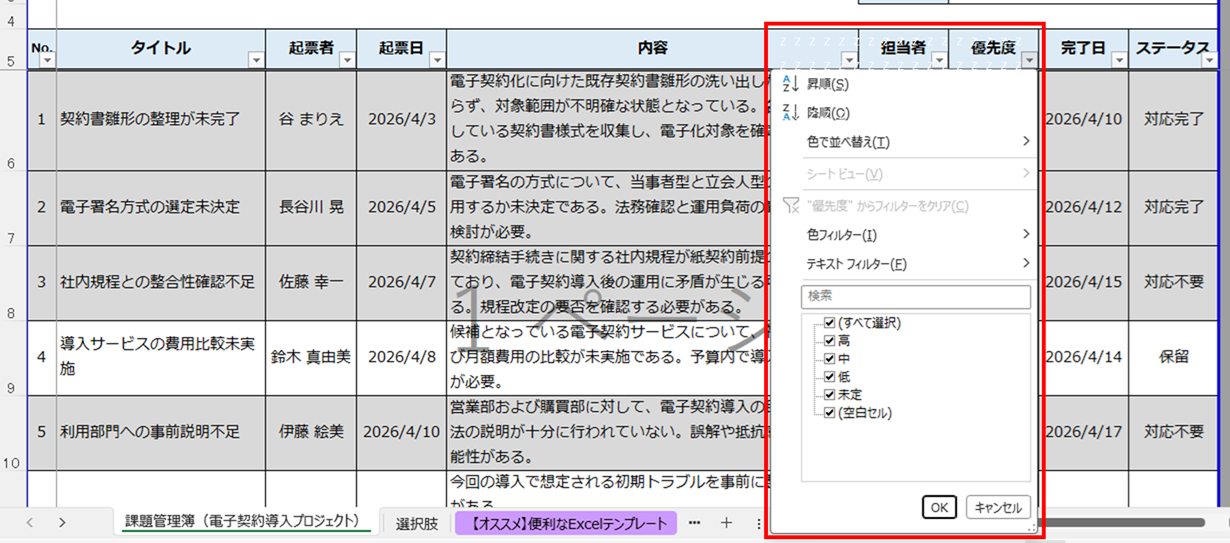Select 起票日 cell 2026/4/5
The image size is (1230, 543).
coord(401,208)
